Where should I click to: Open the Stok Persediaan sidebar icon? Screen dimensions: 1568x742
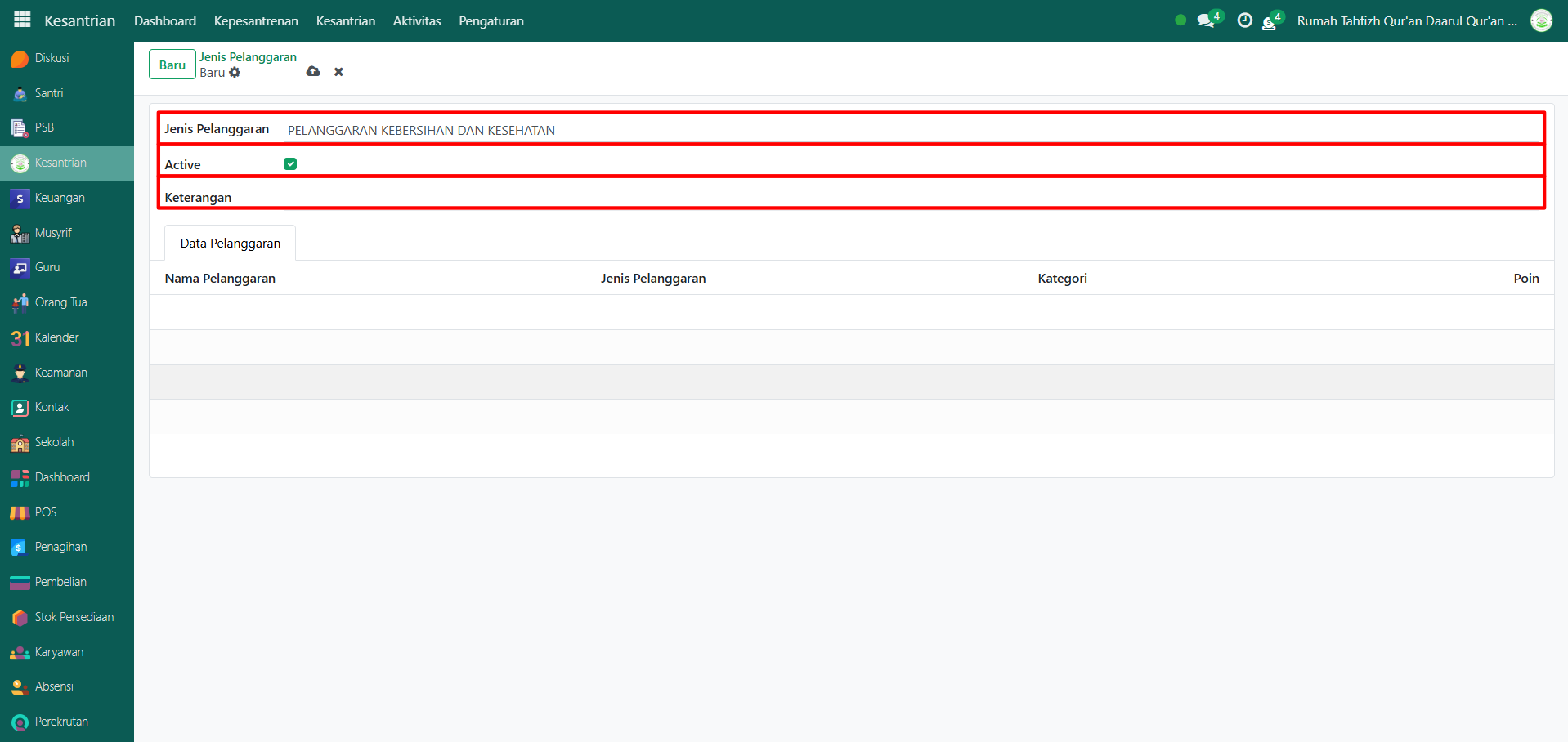[20, 618]
